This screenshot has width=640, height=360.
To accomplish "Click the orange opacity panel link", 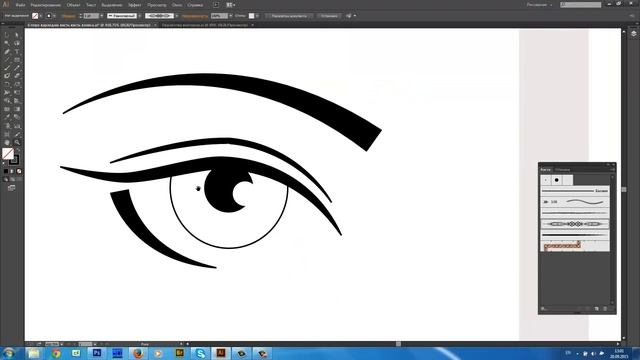I will [195, 16].
